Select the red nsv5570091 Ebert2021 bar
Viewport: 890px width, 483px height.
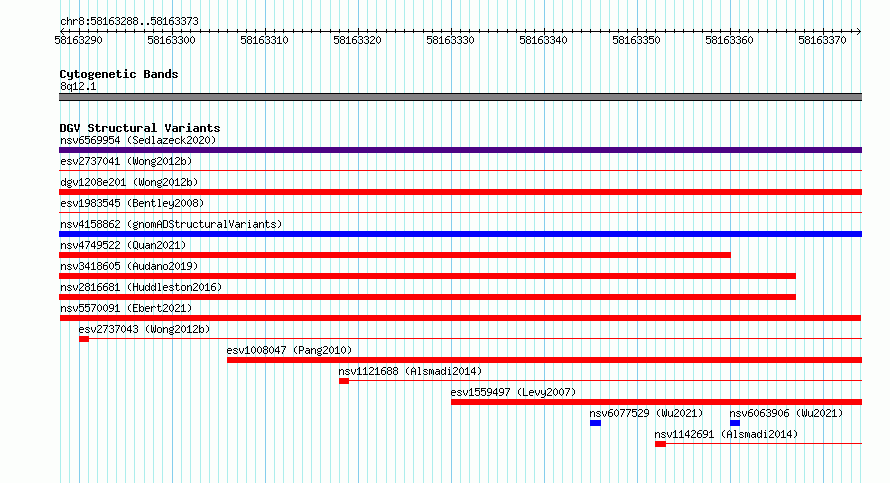pos(460,318)
